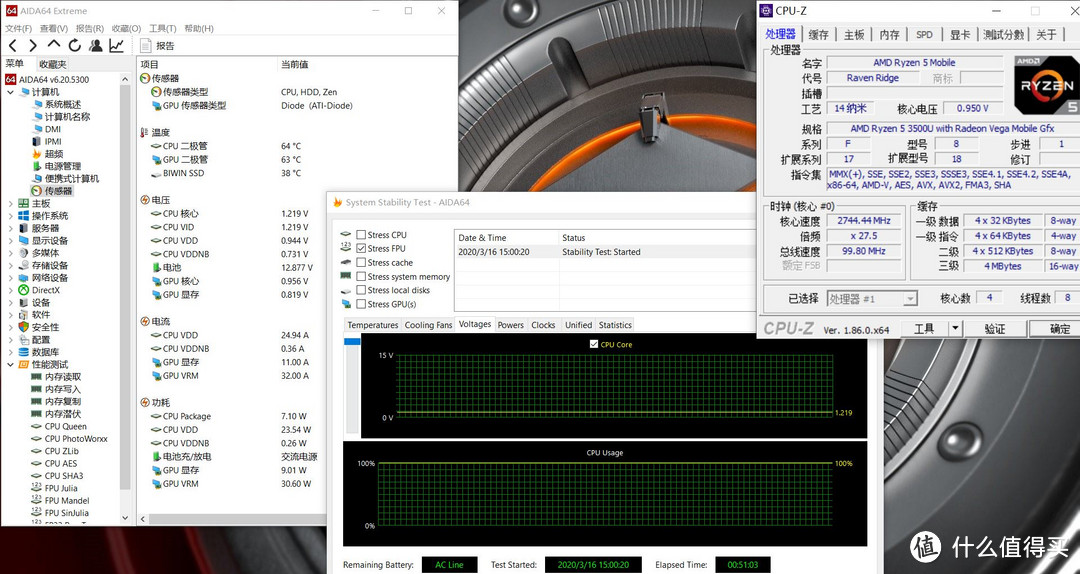Enable the Stress cache checkbox
The image size is (1080, 574).
361,263
